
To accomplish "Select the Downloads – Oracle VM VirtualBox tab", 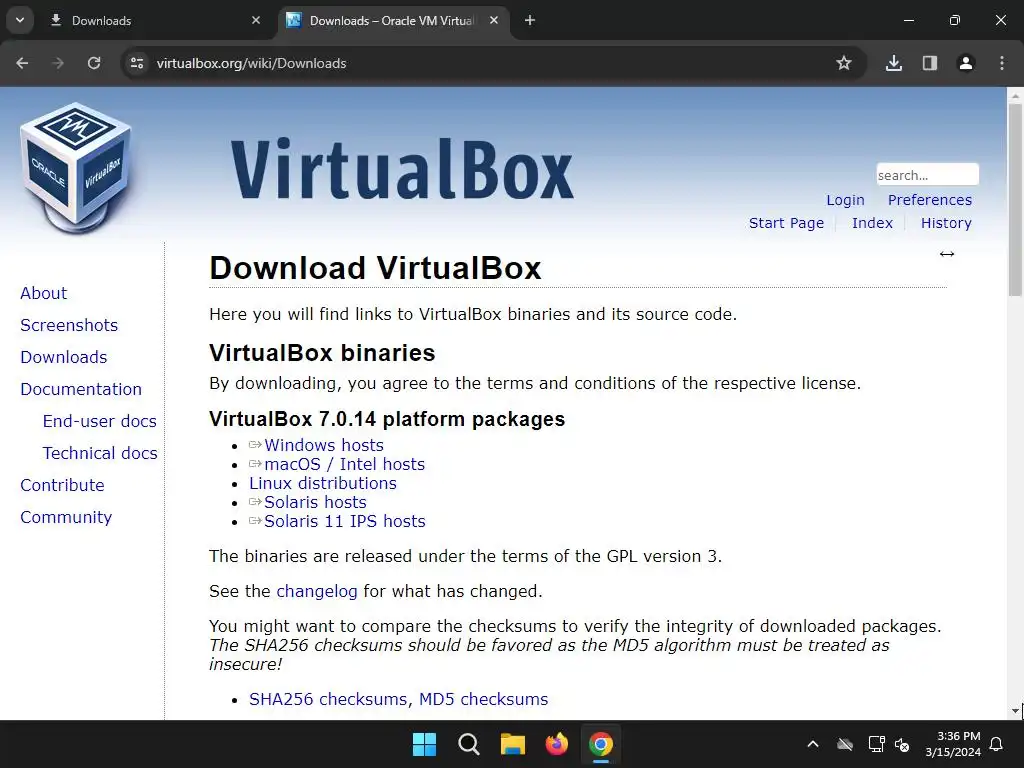I will coord(393,20).
